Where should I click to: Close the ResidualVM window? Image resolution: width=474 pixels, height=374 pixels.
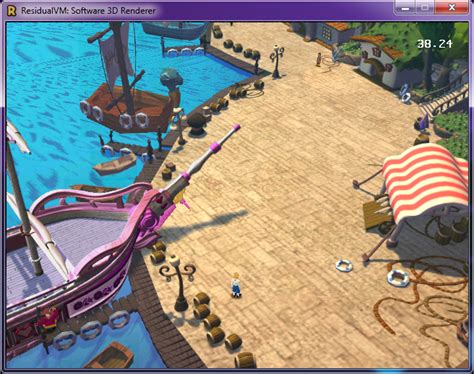coord(451,8)
